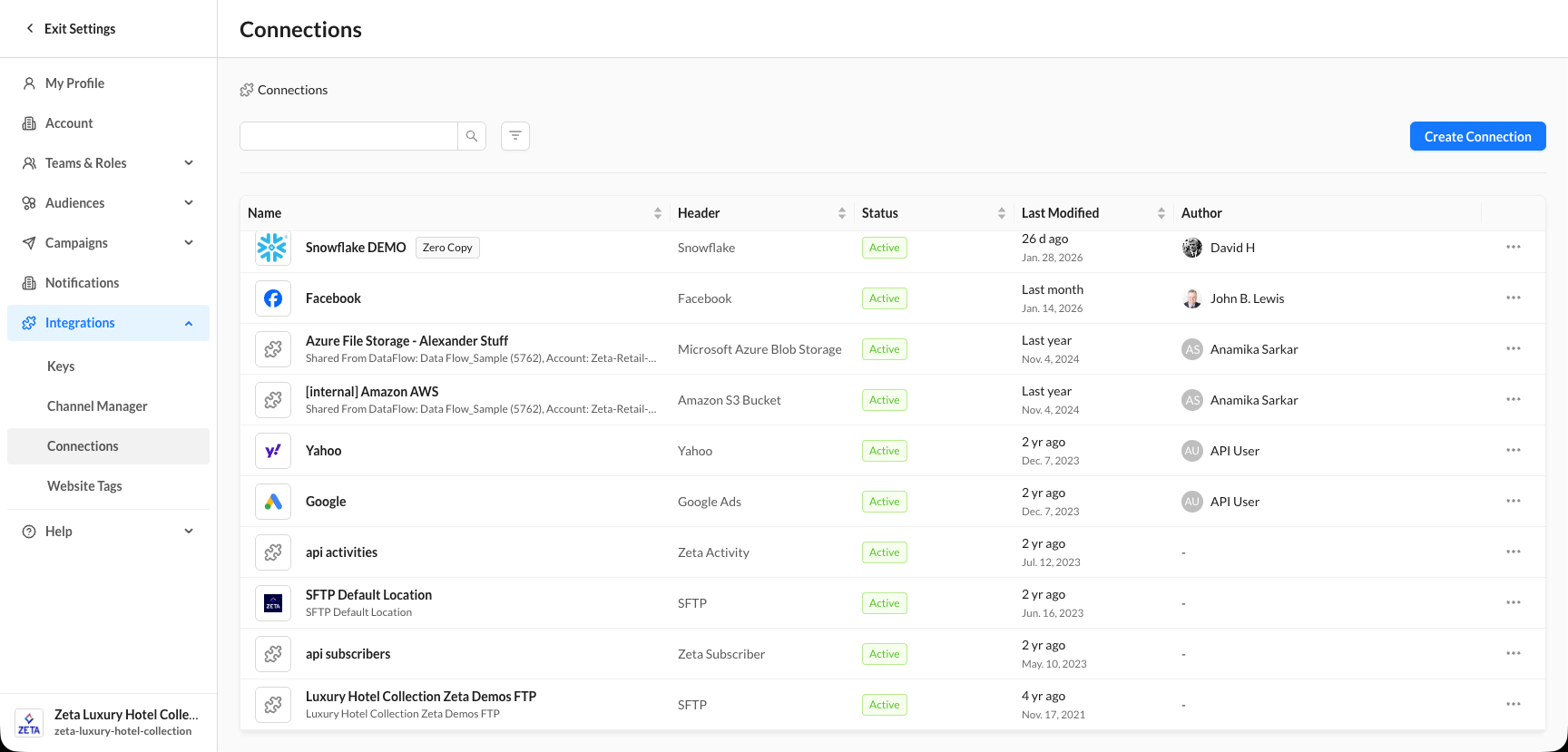Click the Facebook connection logo icon
The width and height of the screenshot is (1568, 752).
click(x=272, y=298)
